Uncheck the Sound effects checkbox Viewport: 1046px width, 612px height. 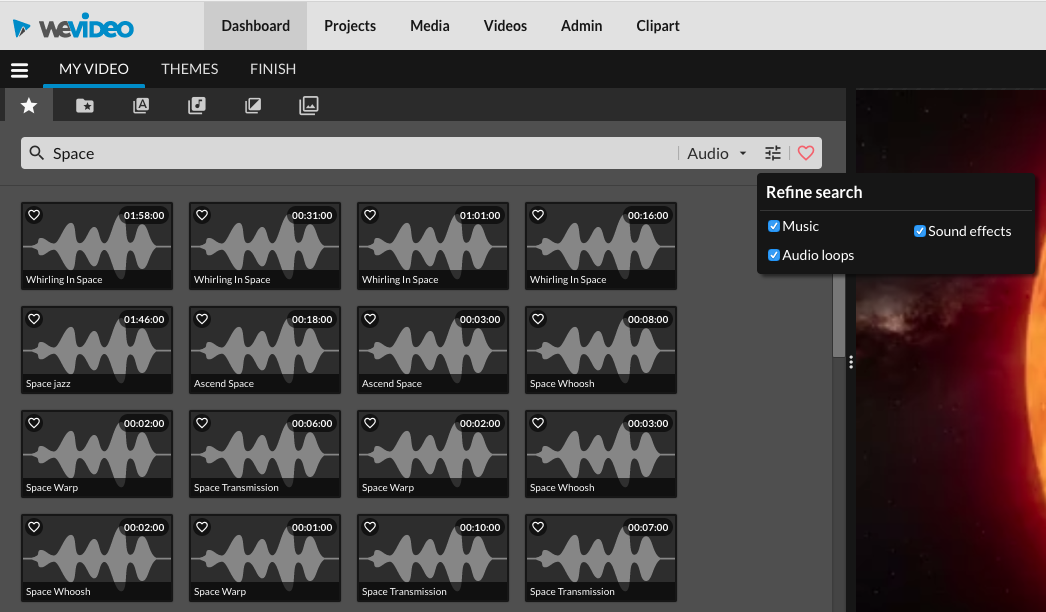coord(920,231)
